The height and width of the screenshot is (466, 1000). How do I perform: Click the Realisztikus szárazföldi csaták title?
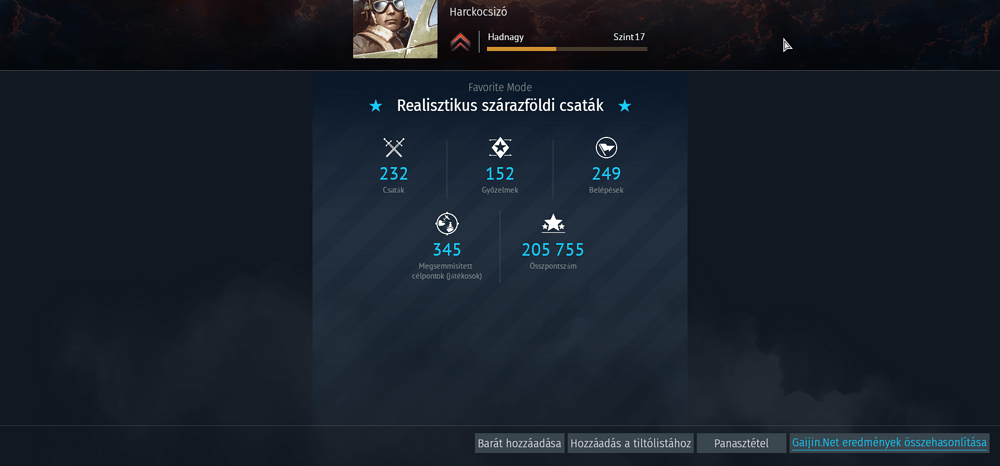coord(500,106)
